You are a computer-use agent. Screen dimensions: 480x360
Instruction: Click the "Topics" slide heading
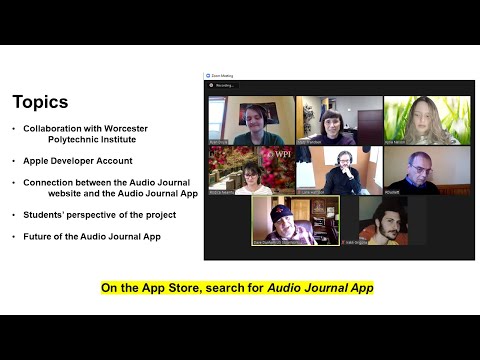tap(40, 102)
